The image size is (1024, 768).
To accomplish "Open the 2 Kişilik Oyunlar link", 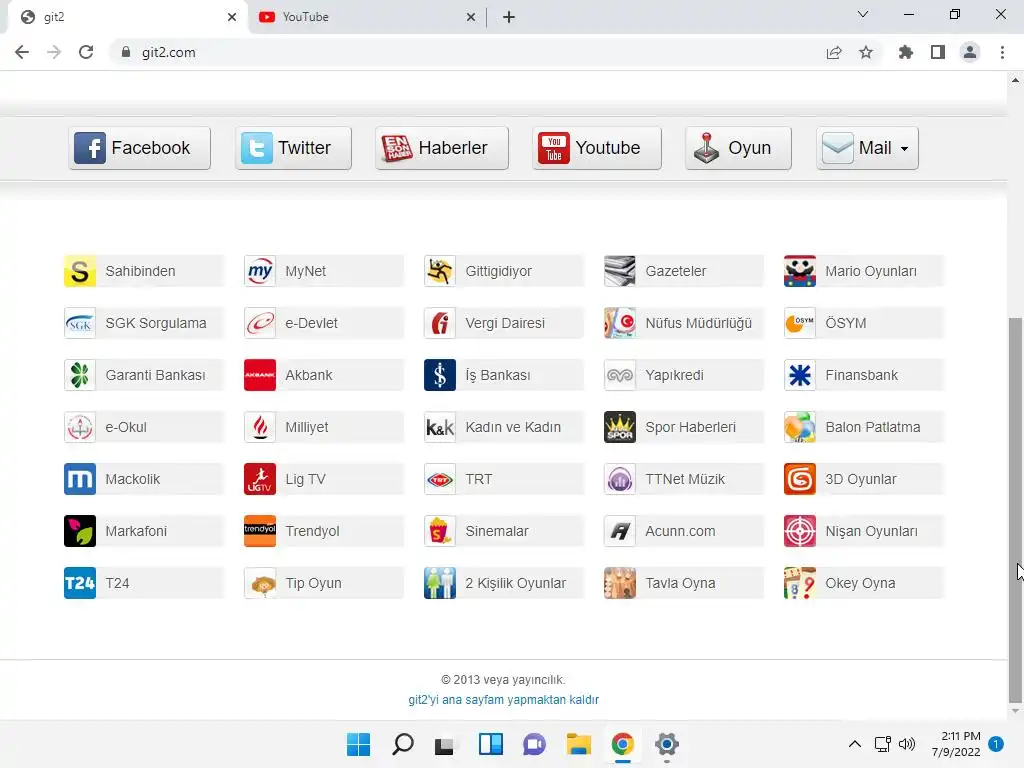I will (504, 583).
